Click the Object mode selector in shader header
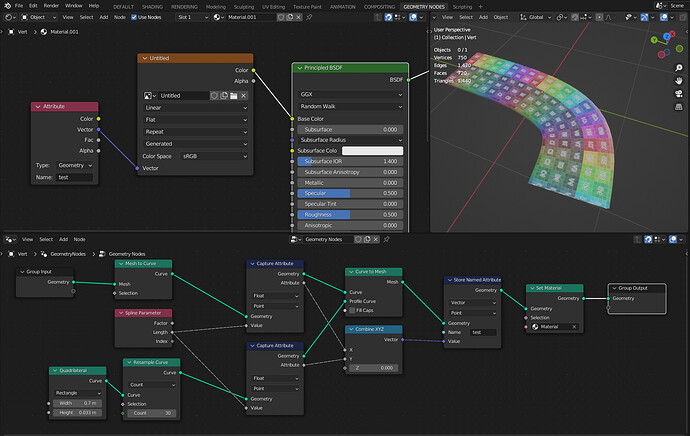The image size is (690, 436). [x=39, y=17]
